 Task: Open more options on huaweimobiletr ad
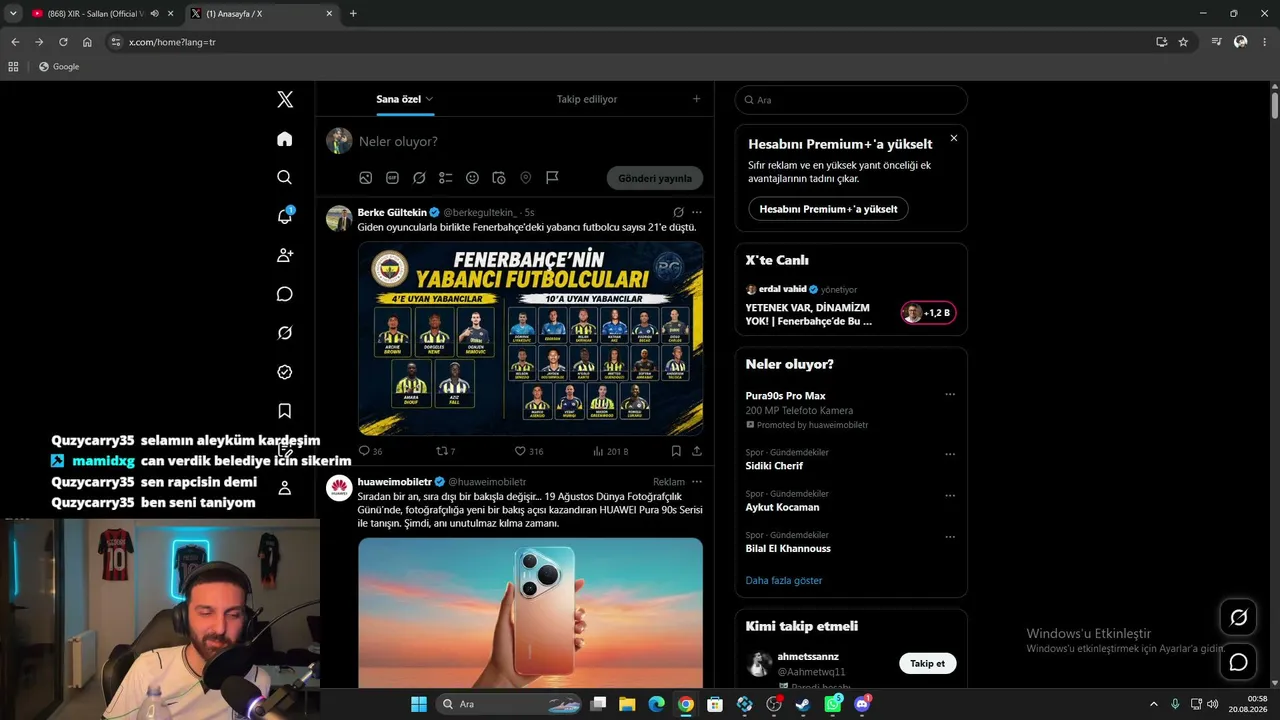(x=697, y=482)
